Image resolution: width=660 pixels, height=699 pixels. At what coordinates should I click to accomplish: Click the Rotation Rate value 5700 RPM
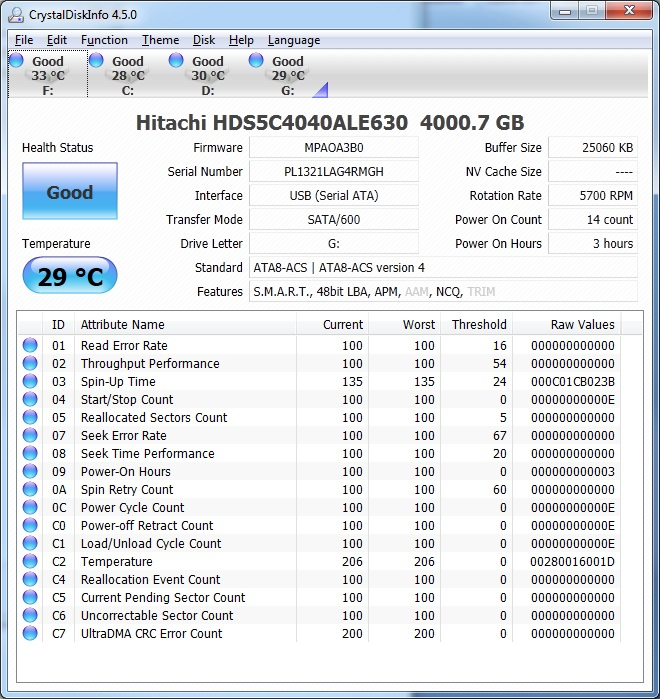(x=593, y=196)
